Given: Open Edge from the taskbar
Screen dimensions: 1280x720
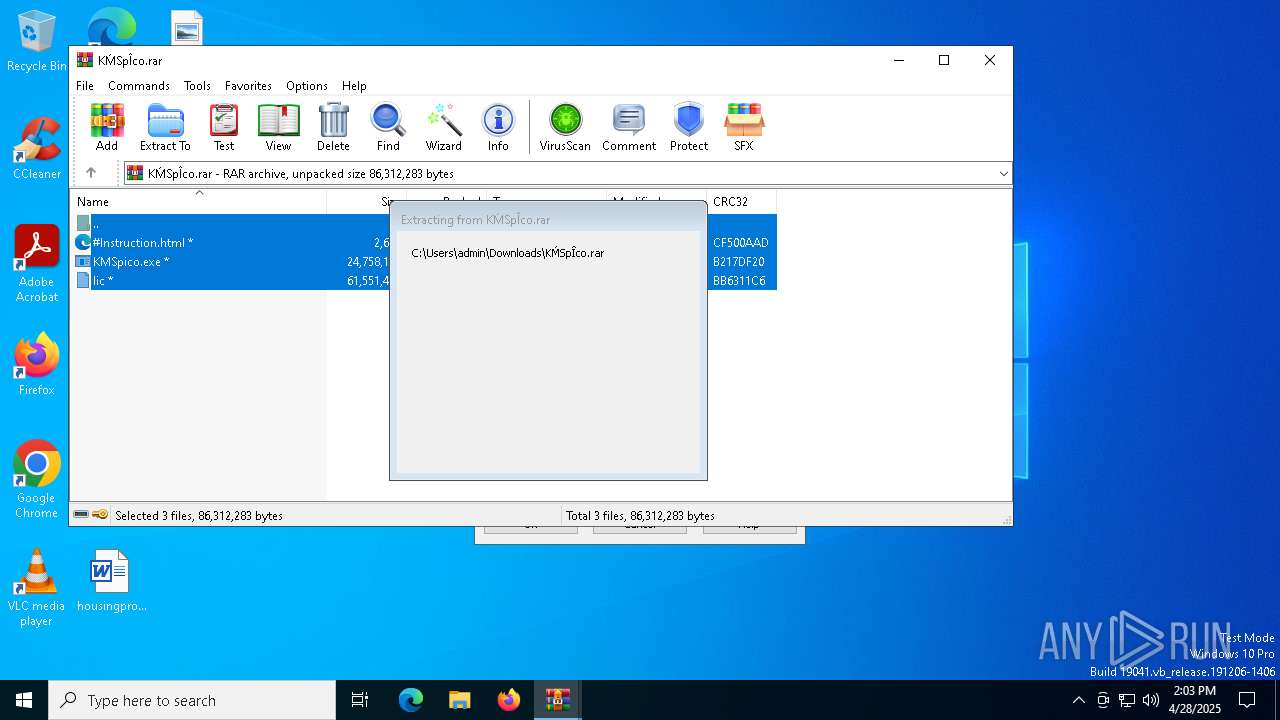Looking at the screenshot, I should (411, 700).
